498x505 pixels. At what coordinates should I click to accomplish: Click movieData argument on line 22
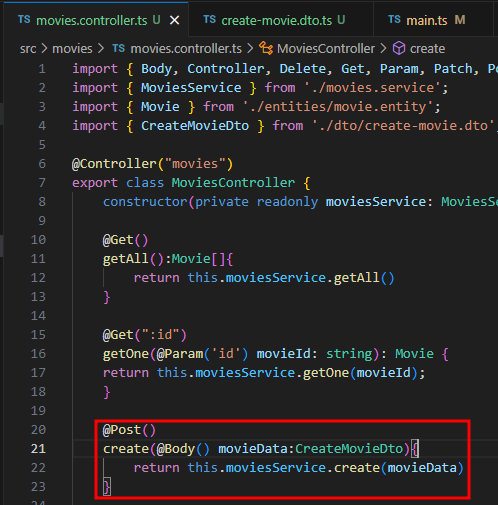pos(422,468)
